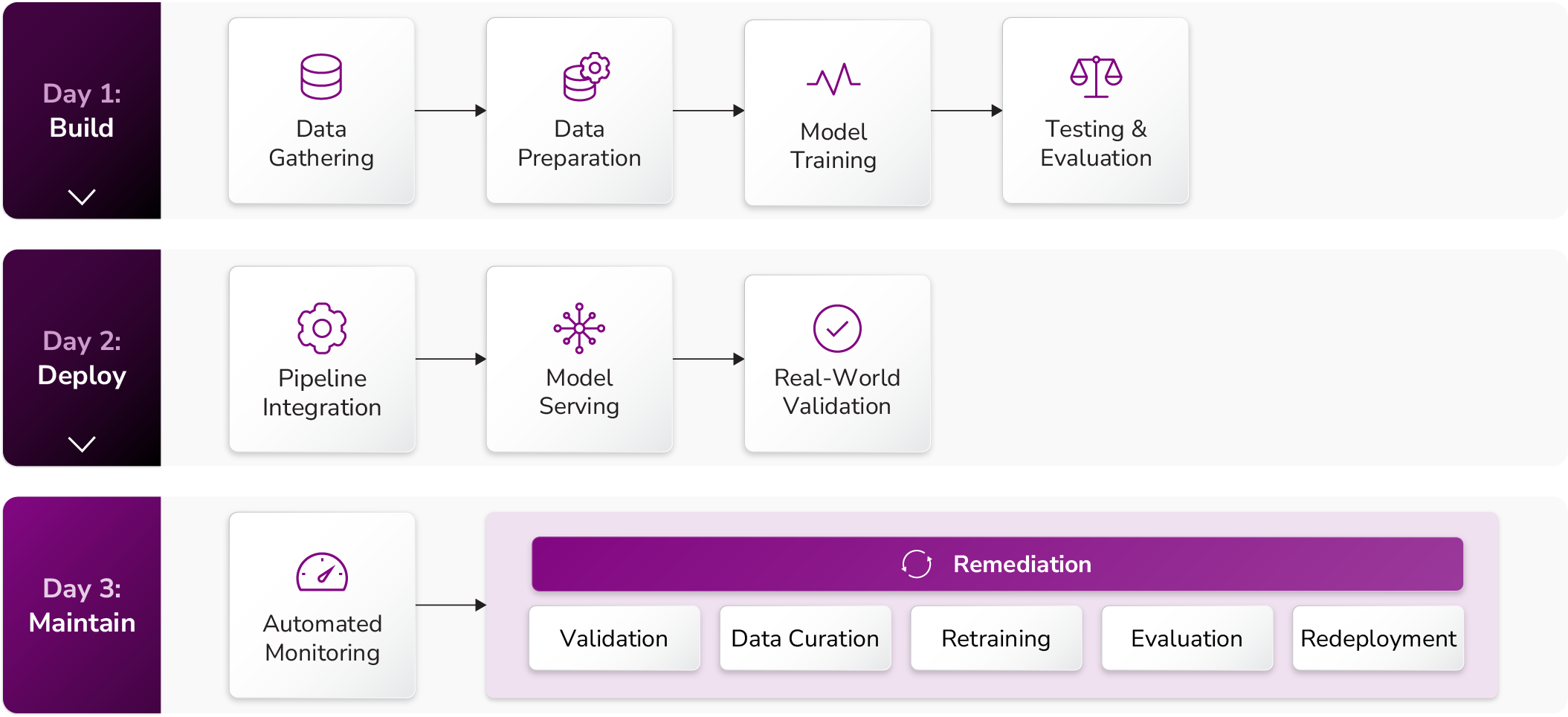Select the Day 3: Maintain panel
The width and height of the screenshot is (1568, 717).
[82, 606]
